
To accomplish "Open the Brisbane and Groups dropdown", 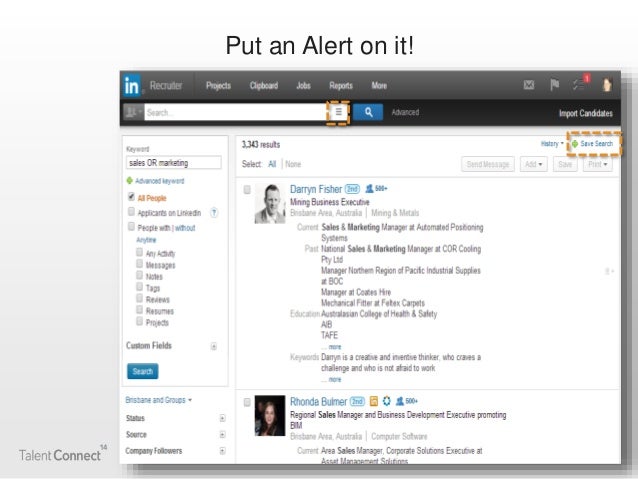I will (x=158, y=400).
